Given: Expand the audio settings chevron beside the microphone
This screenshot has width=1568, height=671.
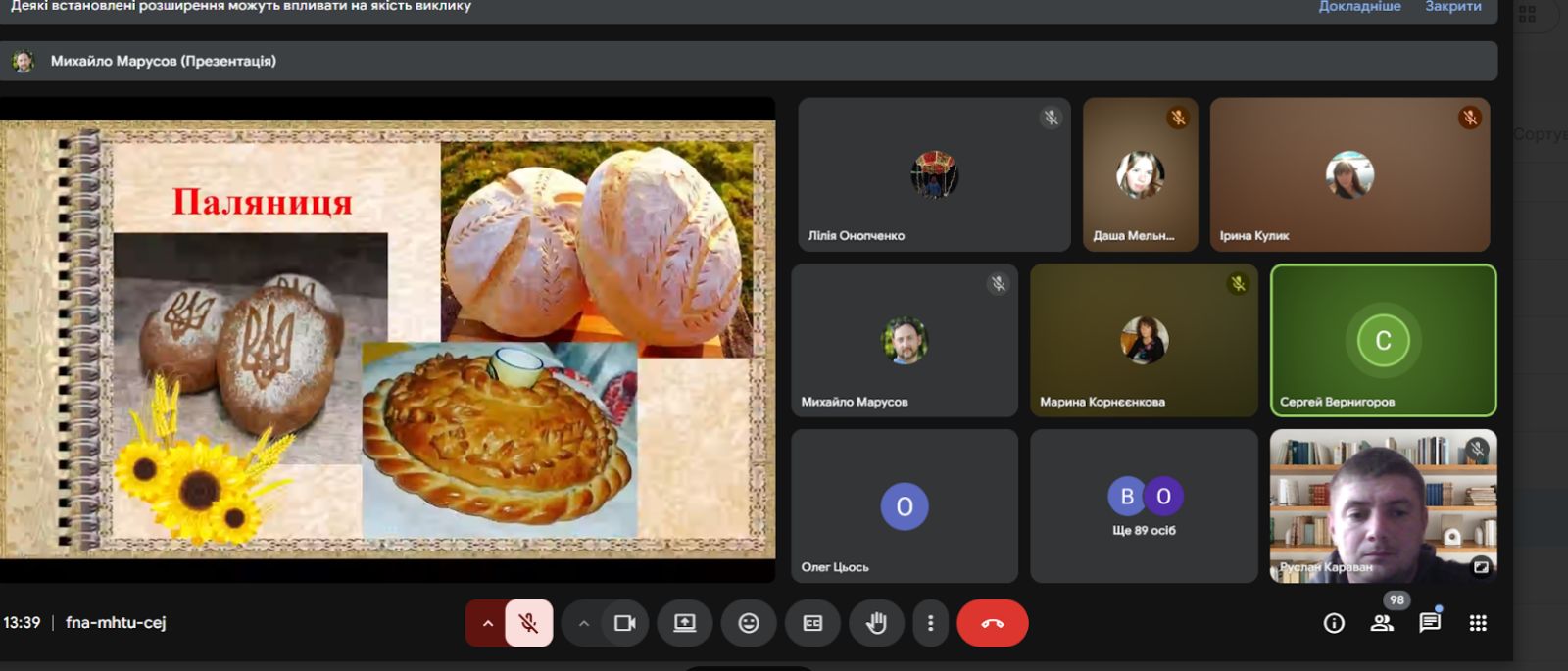Looking at the screenshot, I should 487,623.
